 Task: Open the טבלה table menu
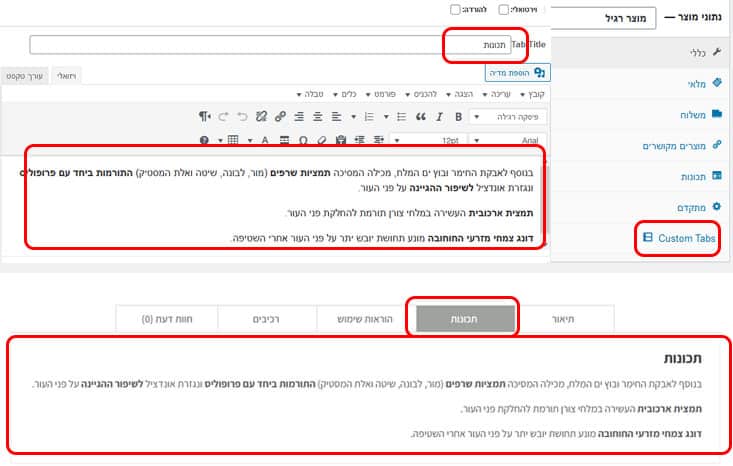pyautogui.click(x=310, y=94)
